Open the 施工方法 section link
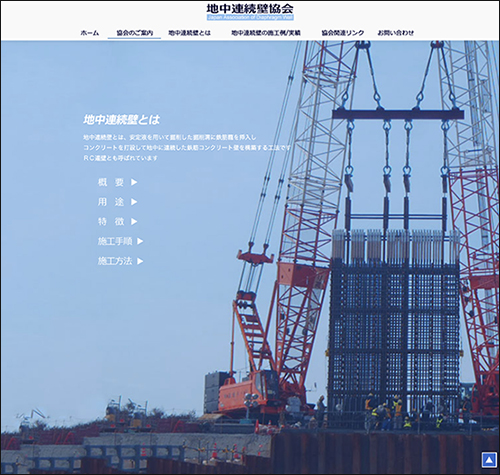Viewport: 500px width, 475px height. pyautogui.click(x=115, y=261)
